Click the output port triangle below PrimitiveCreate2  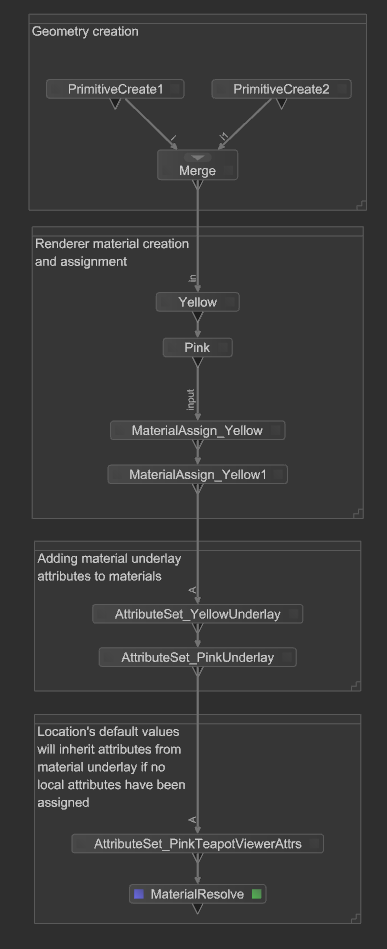coord(281,104)
